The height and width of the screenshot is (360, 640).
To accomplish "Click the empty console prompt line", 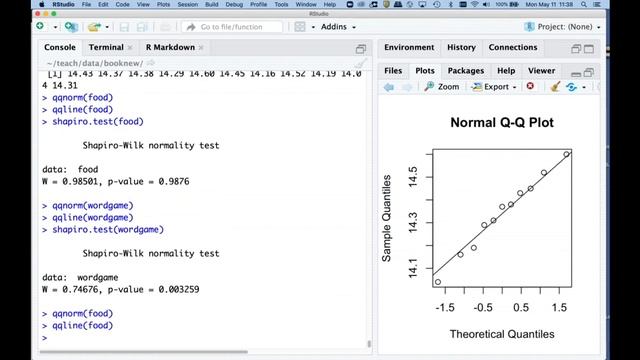I will (204, 338).
